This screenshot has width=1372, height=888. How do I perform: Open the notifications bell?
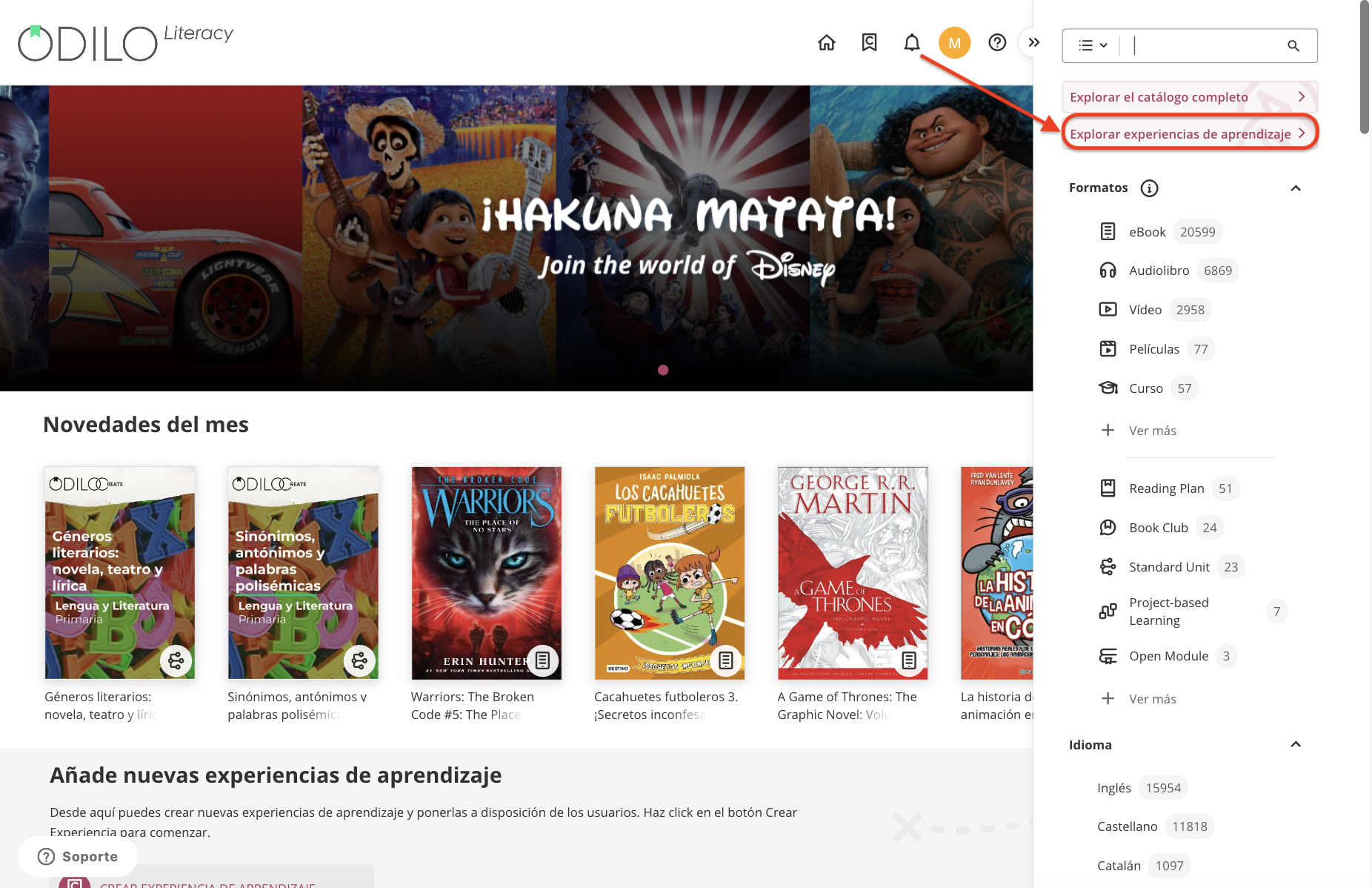[x=912, y=43]
